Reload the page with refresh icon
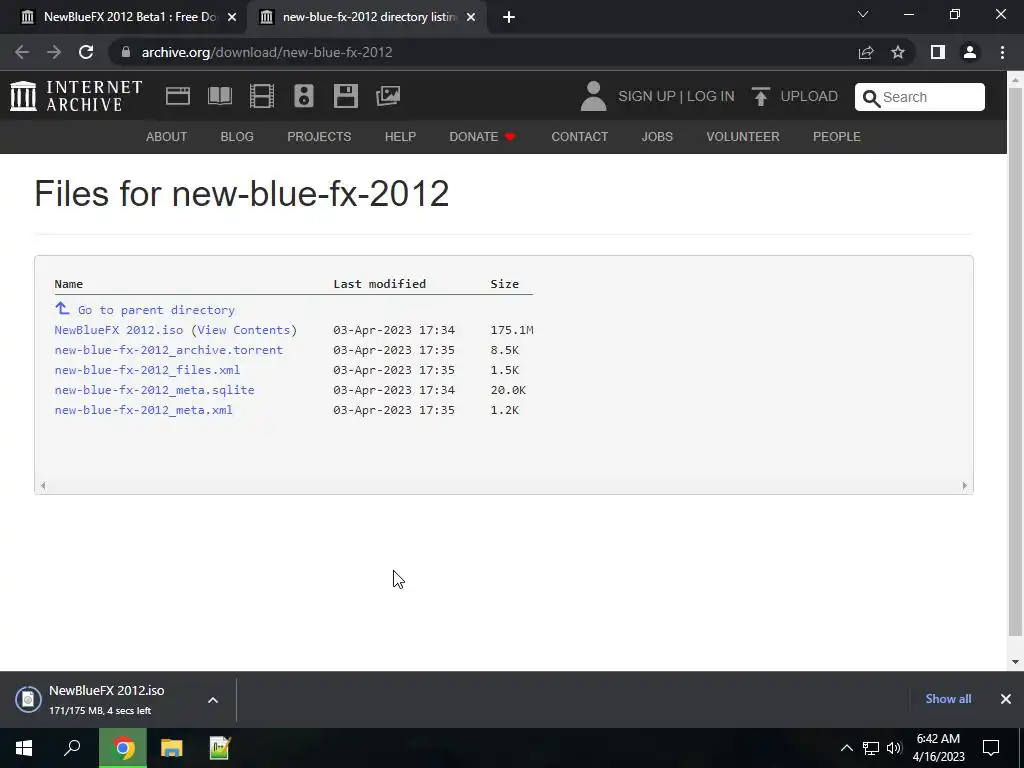 pos(86,52)
